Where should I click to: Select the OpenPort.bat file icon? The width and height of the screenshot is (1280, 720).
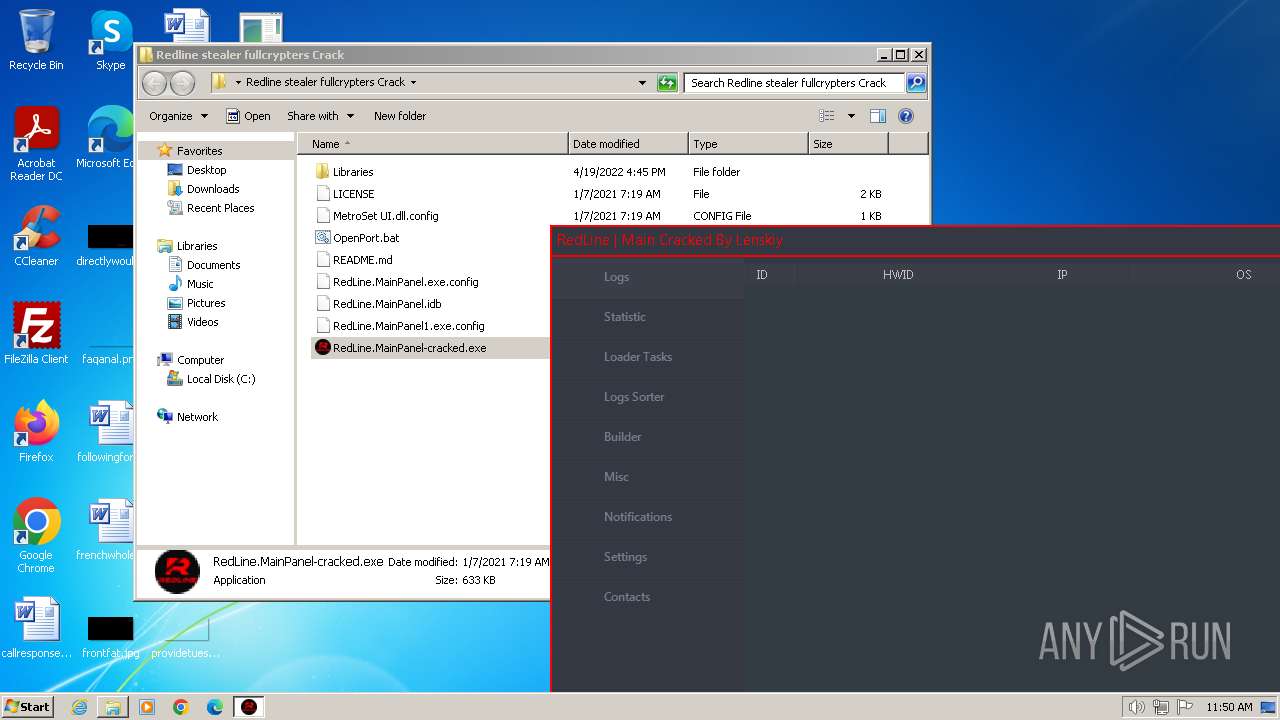[323, 238]
